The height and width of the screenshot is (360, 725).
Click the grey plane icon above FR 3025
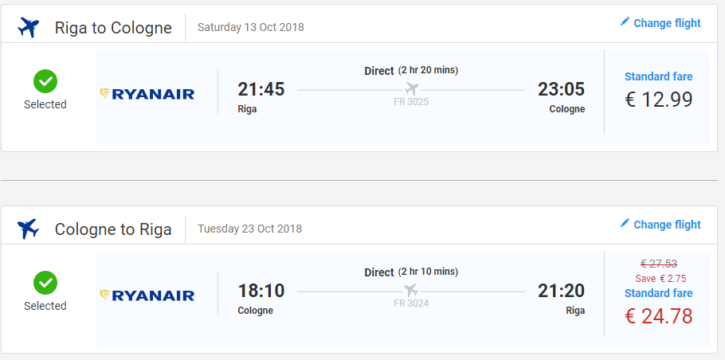tap(411, 89)
